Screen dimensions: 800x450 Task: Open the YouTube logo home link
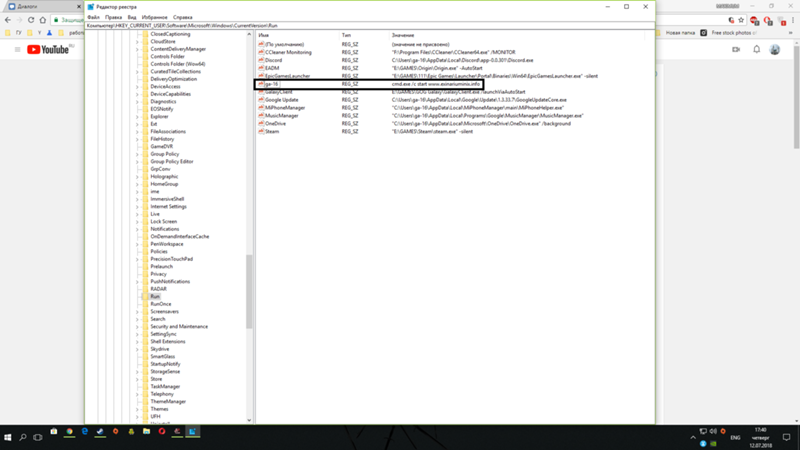(48, 49)
